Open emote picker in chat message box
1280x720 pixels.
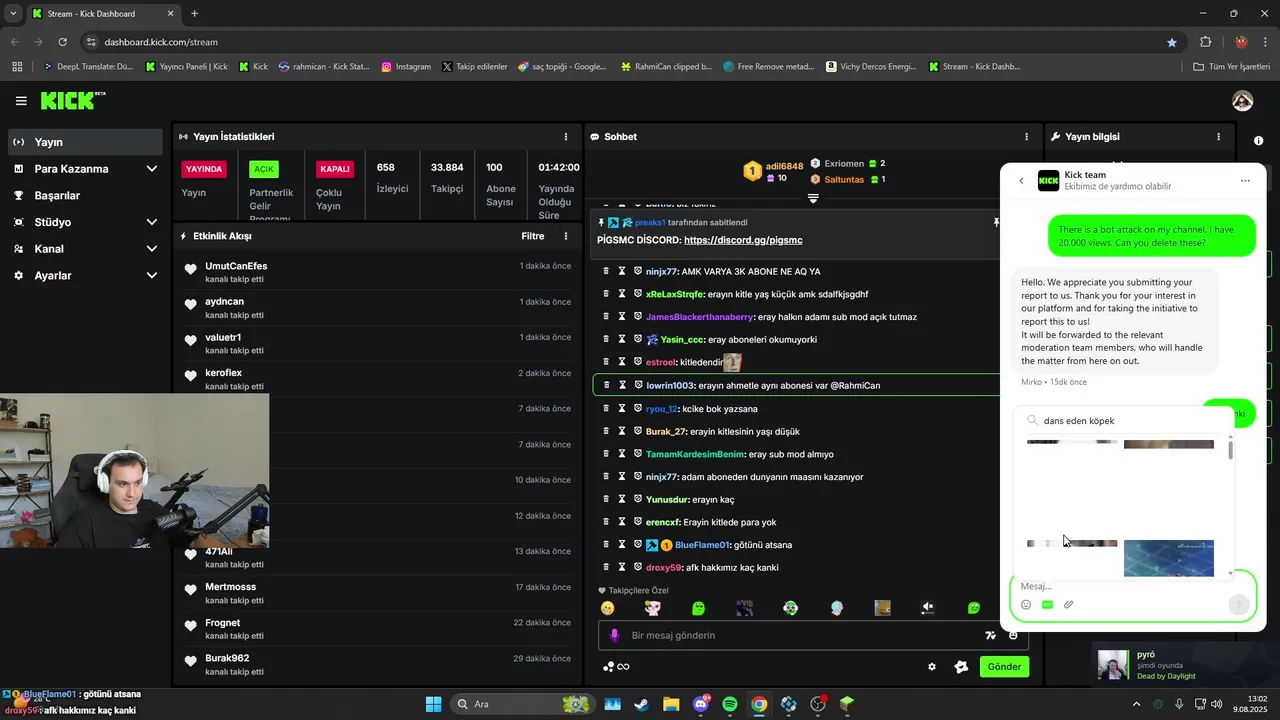(x=1013, y=635)
